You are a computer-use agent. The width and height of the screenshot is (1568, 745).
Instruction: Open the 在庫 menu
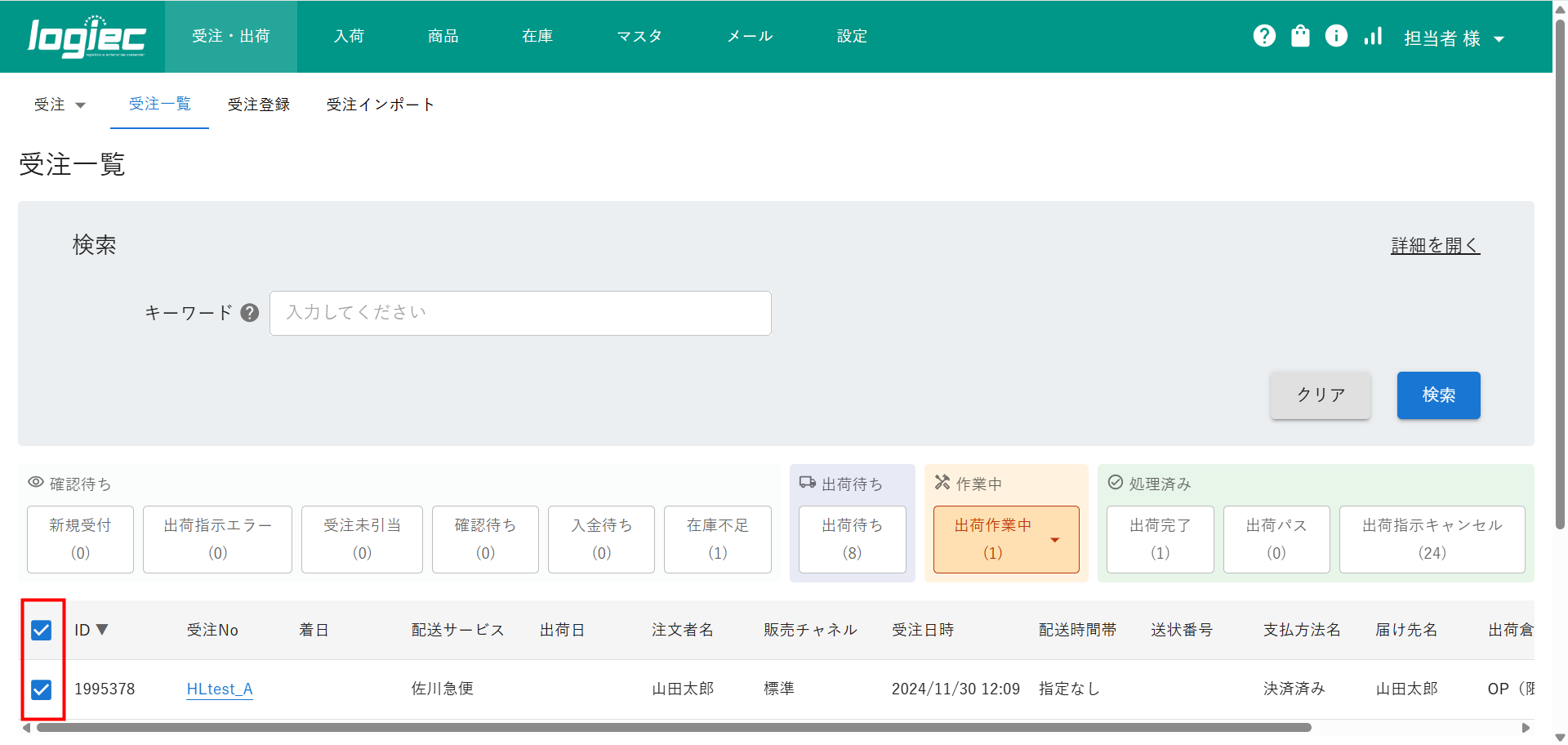(x=537, y=36)
